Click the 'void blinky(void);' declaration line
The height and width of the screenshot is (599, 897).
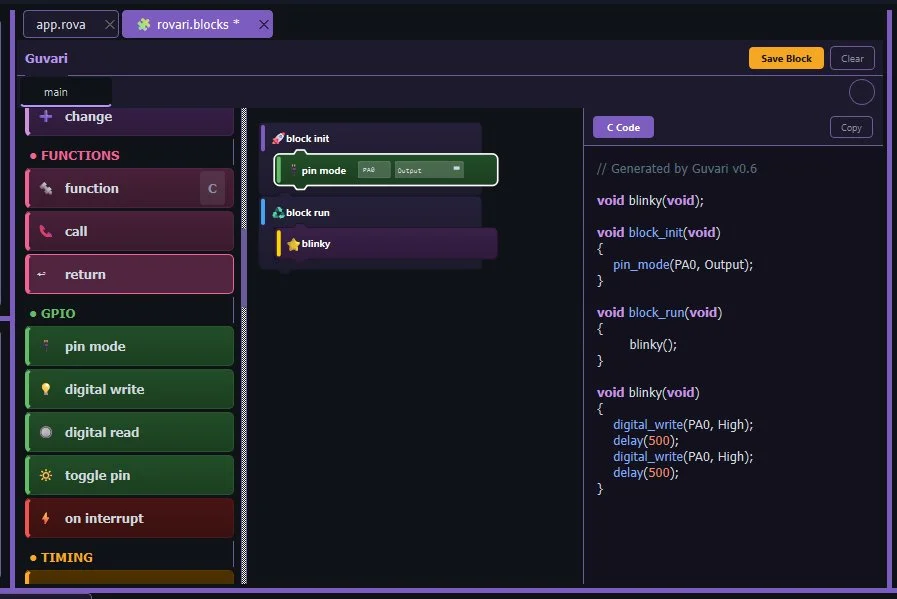650,201
